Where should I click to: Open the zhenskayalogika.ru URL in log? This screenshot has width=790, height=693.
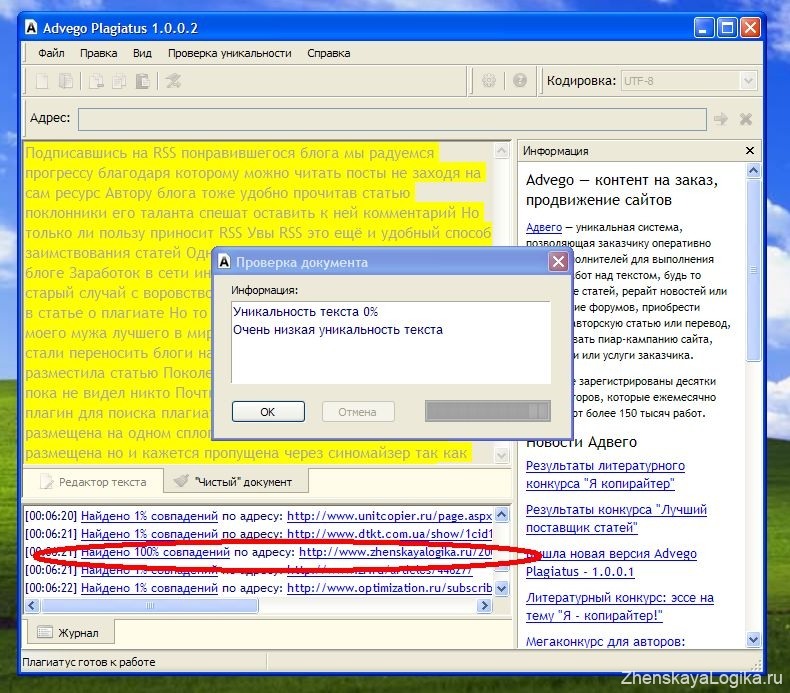[396, 552]
